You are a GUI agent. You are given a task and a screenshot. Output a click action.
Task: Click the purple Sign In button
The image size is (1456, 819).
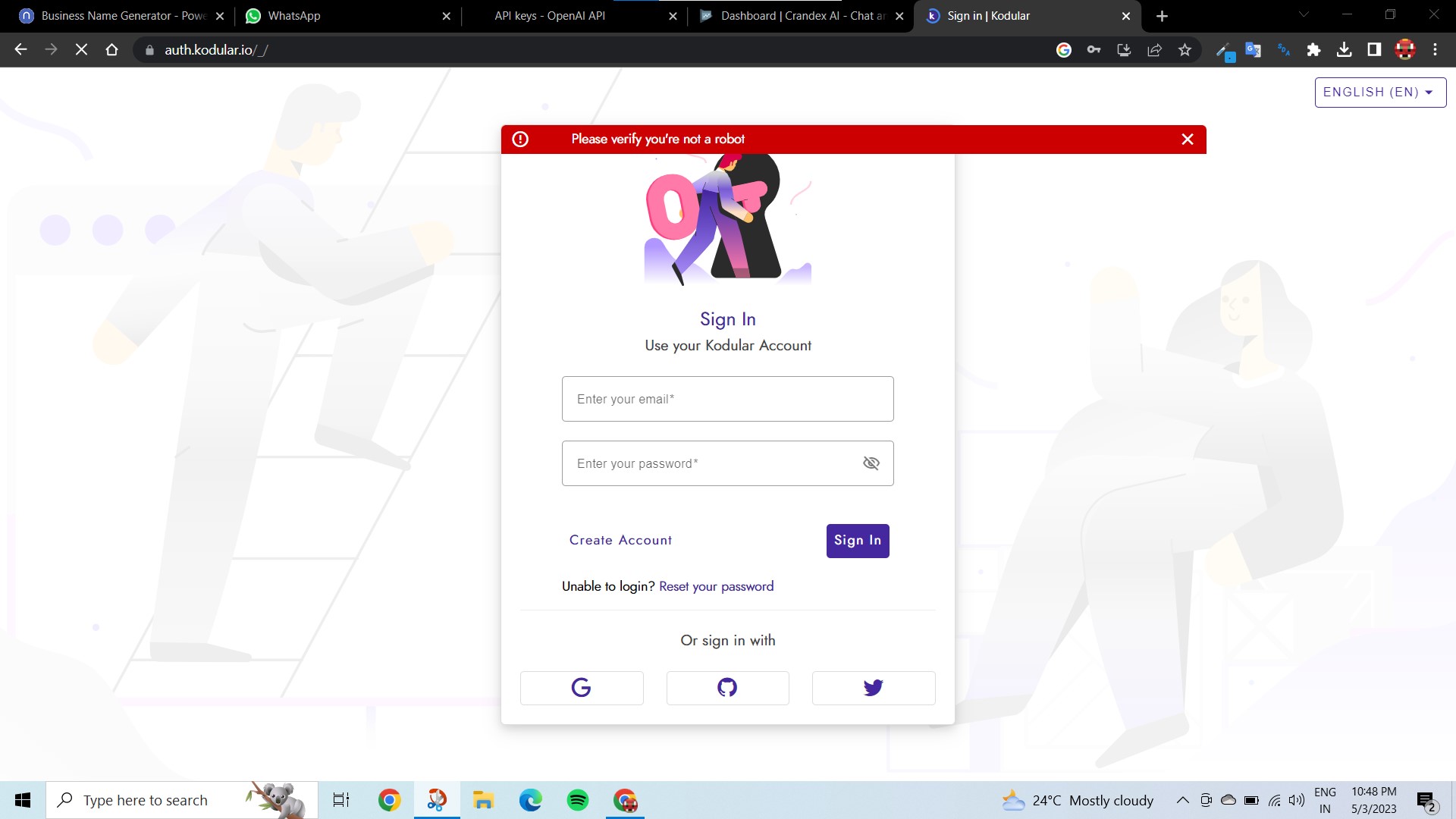(x=858, y=541)
